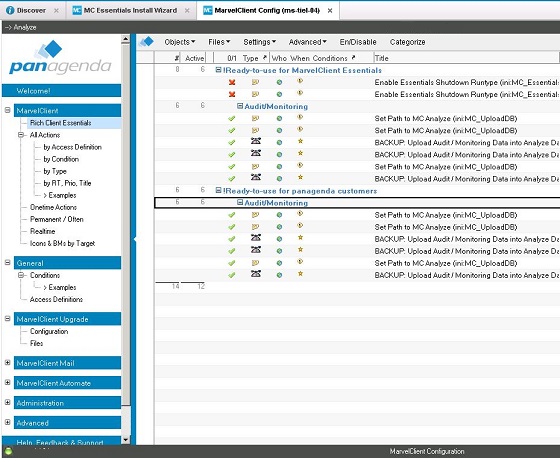Click the green status indicator in the status bar
Image resolution: width=560 pixels, height=458 pixels.
(x=8, y=451)
